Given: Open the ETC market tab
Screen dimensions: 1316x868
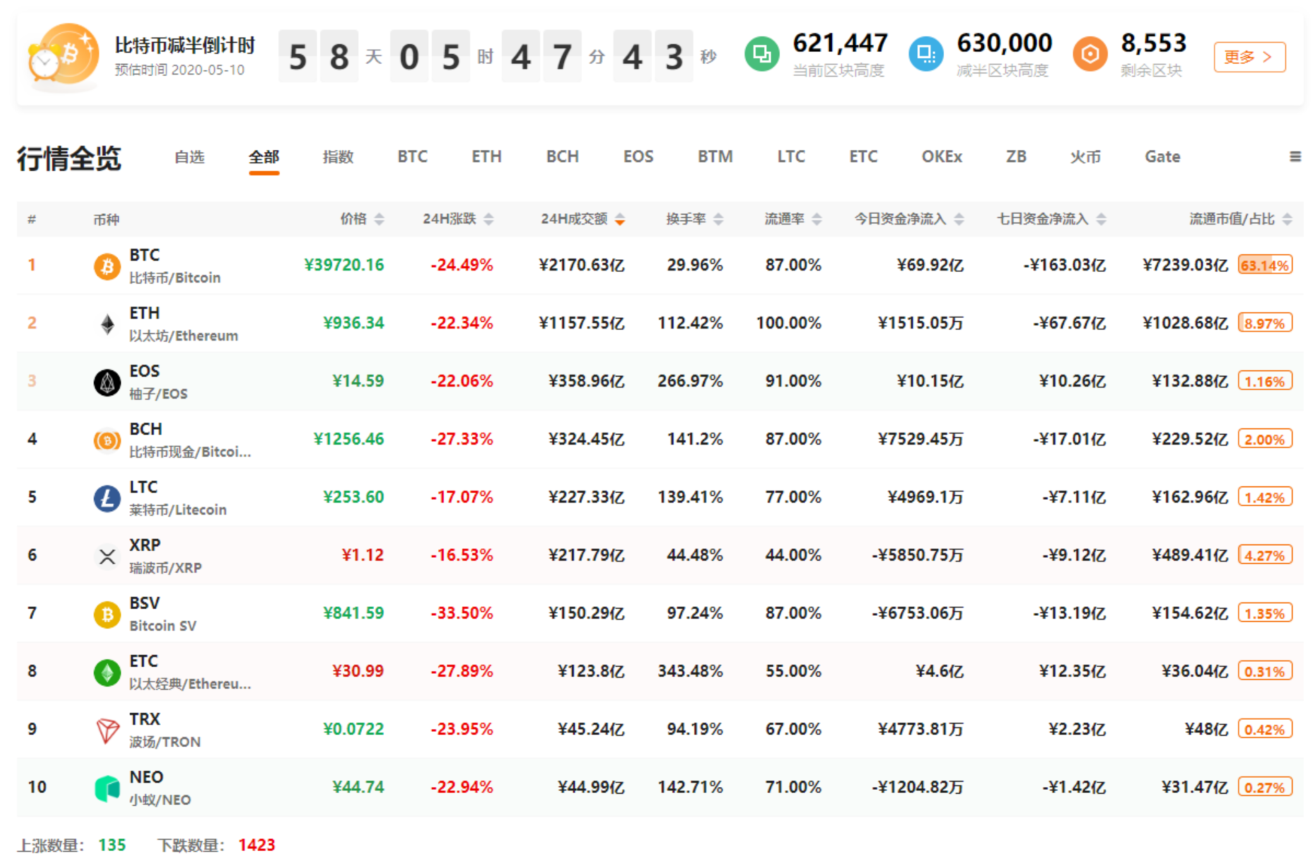Looking at the screenshot, I should [863, 157].
